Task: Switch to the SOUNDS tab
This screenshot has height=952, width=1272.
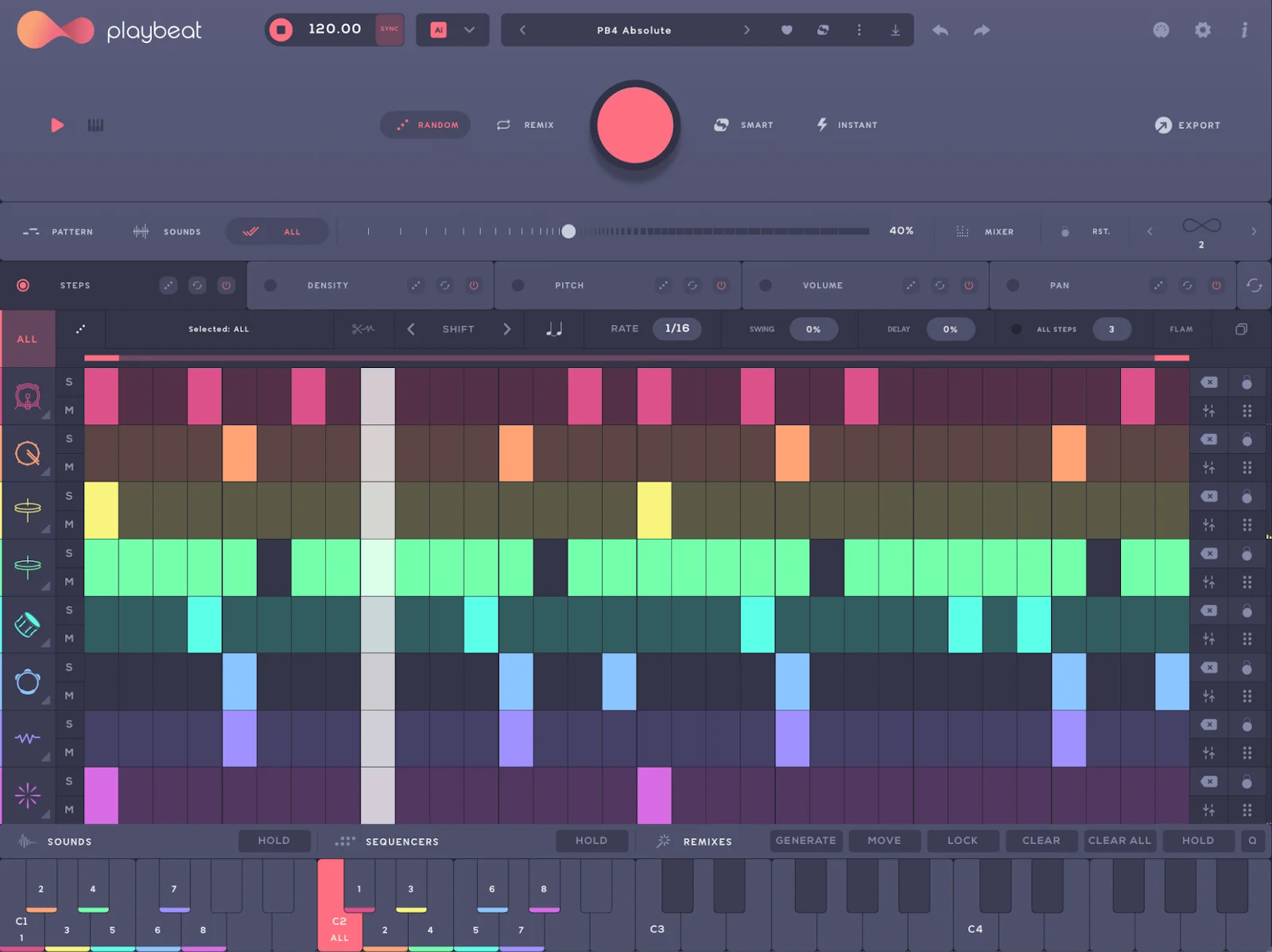Action: 167,232
